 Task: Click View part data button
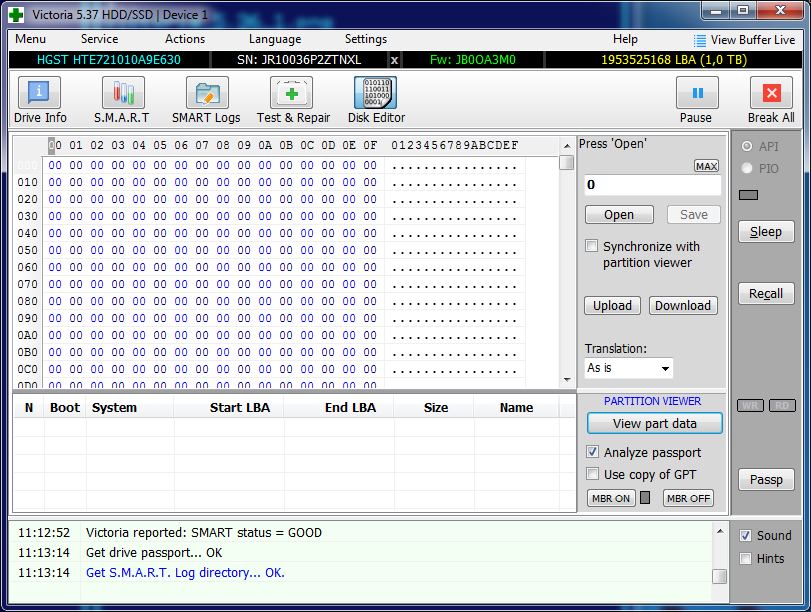(x=655, y=424)
